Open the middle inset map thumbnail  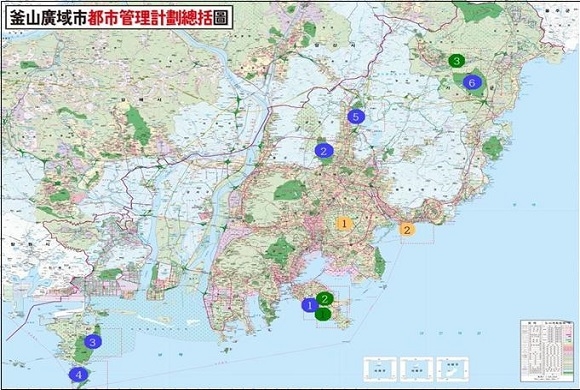[417, 369]
